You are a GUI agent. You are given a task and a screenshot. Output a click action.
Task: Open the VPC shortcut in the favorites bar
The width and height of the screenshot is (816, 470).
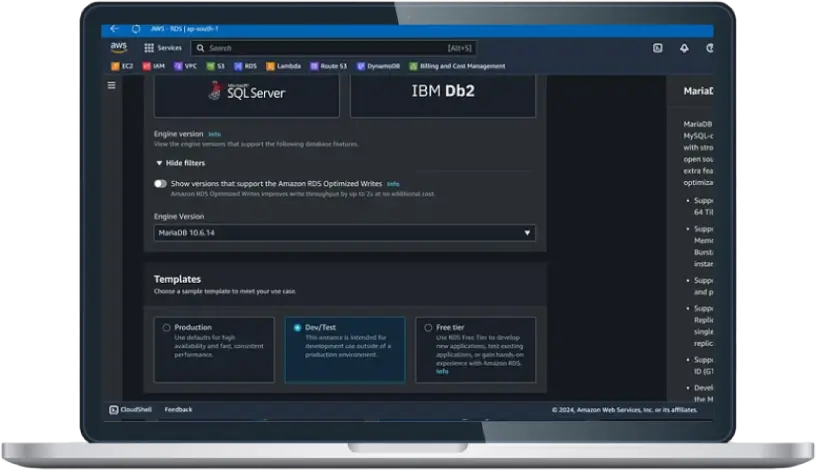(x=185, y=66)
